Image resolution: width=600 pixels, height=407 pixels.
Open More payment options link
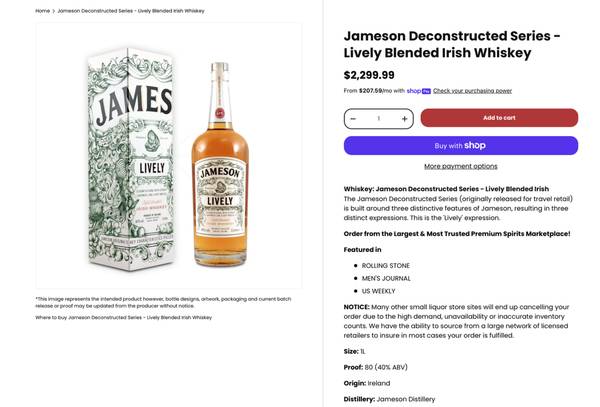[460, 166]
